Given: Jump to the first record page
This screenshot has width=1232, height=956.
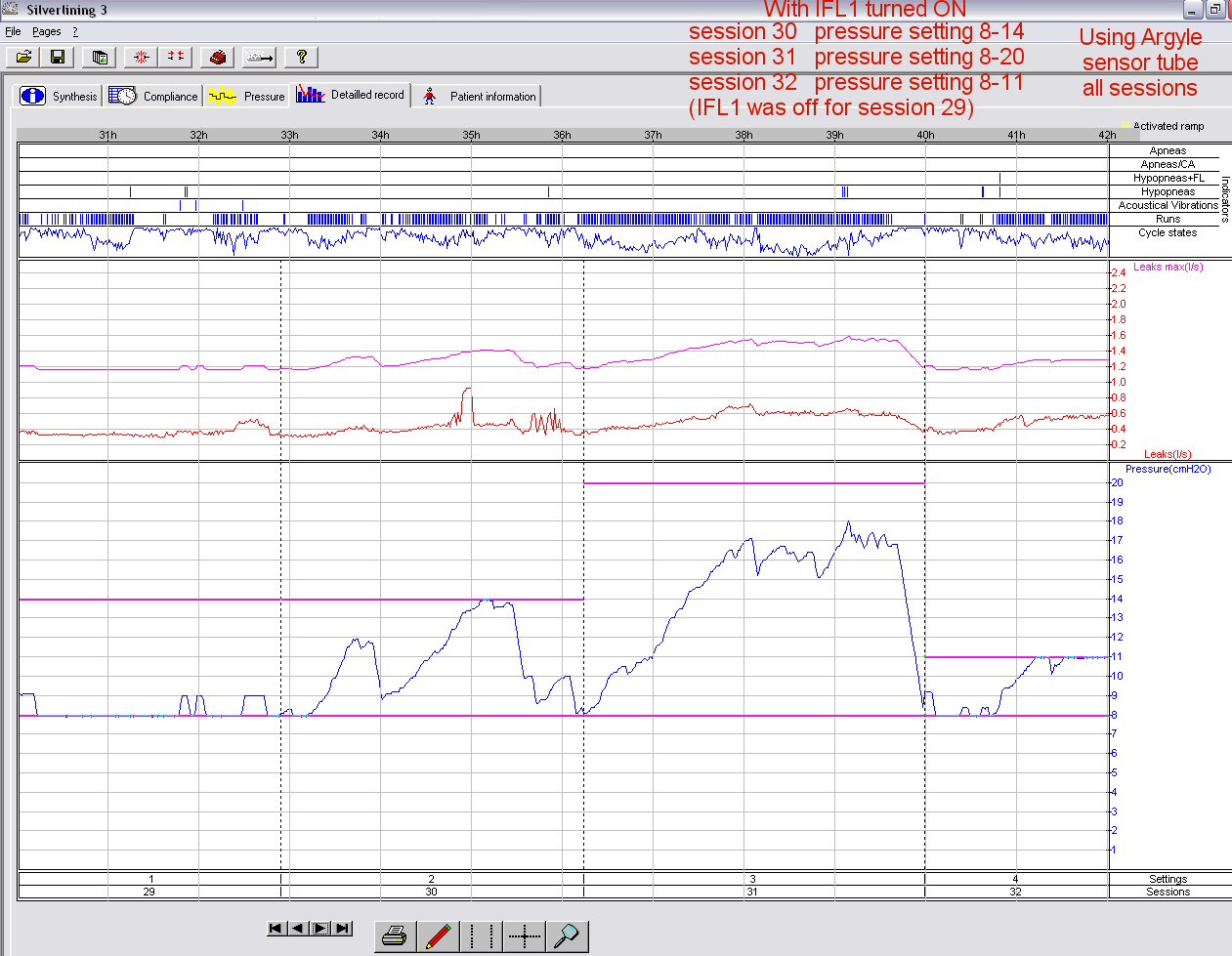Looking at the screenshot, I should tap(276, 929).
